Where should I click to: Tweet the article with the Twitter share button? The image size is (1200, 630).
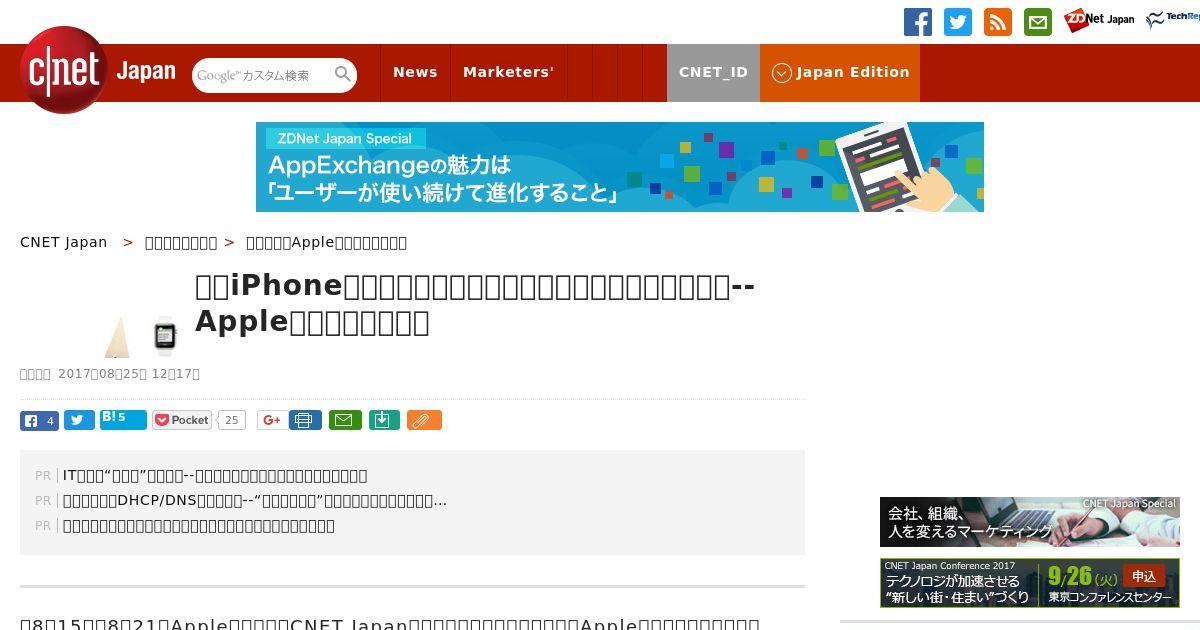pyautogui.click(x=79, y=420)
